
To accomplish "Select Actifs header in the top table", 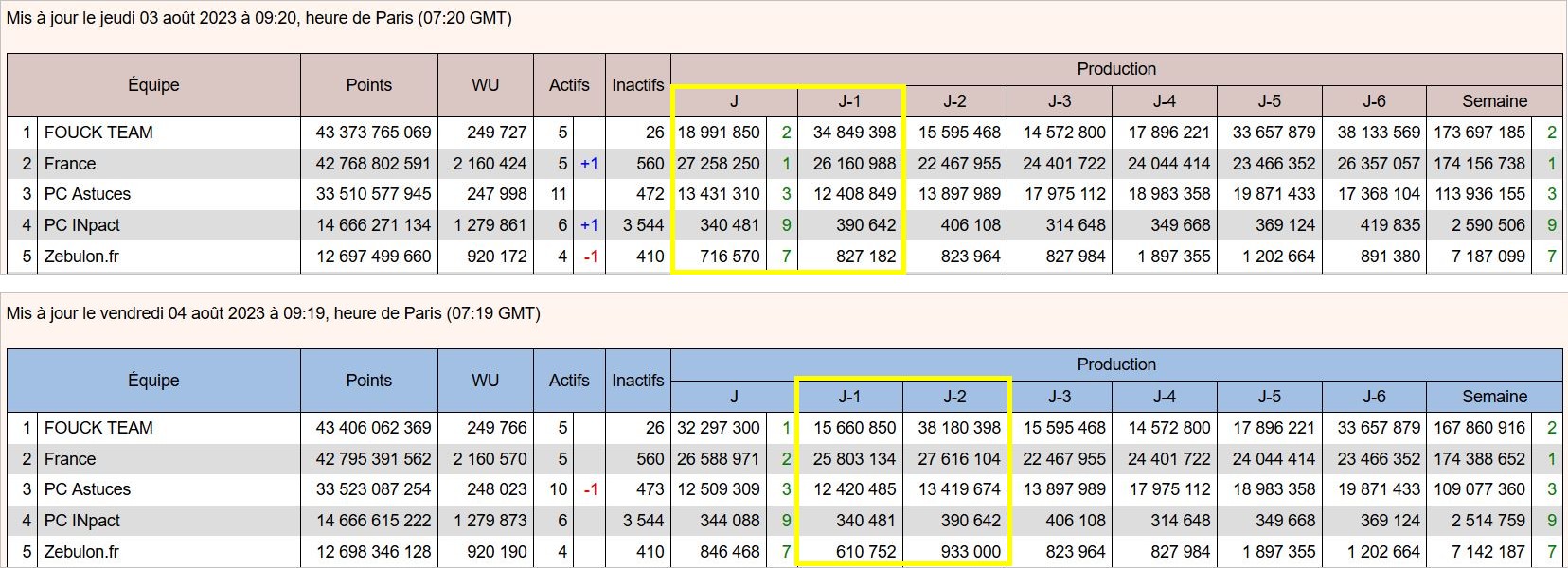I will 569,85.
